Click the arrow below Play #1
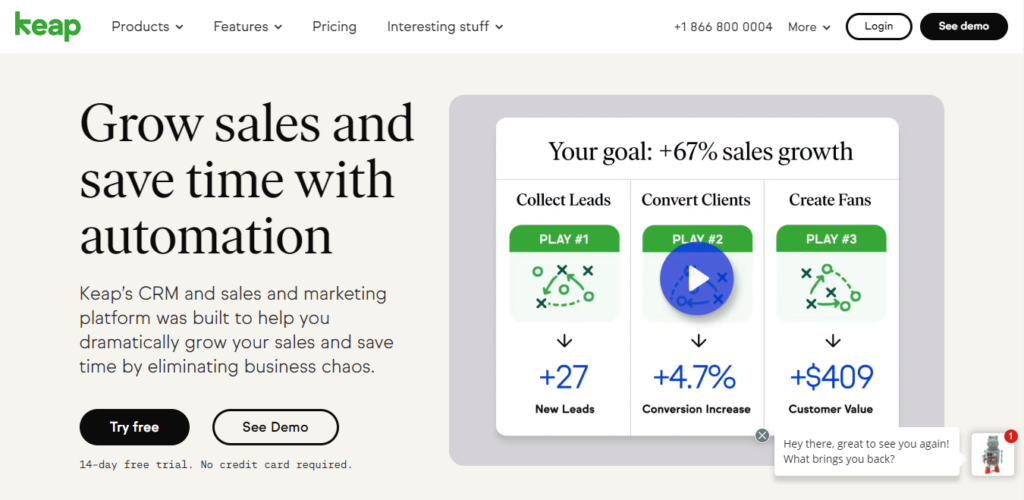This screenshot has width=1024, height=500. [564, 342]
